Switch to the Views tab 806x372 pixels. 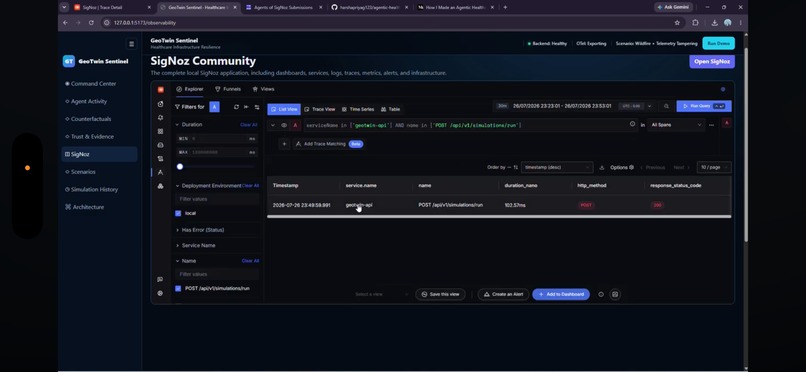(263, 89)
